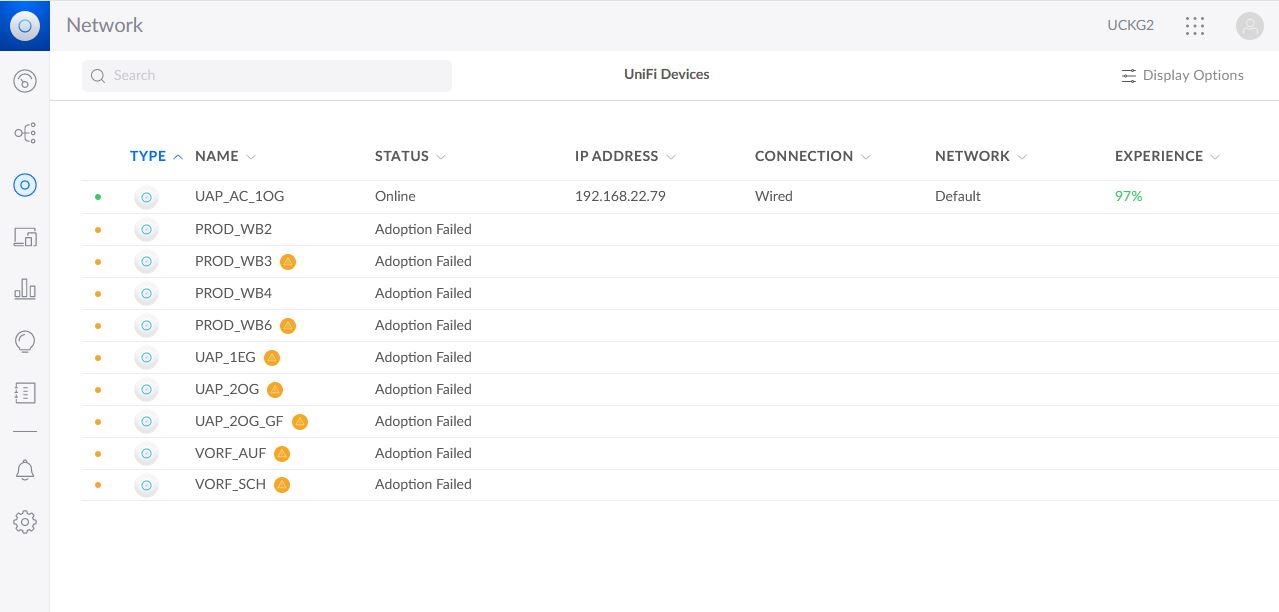Click the Network application title
The width and height of the screenshot is (1279, 612).
(x=105, y=26)
